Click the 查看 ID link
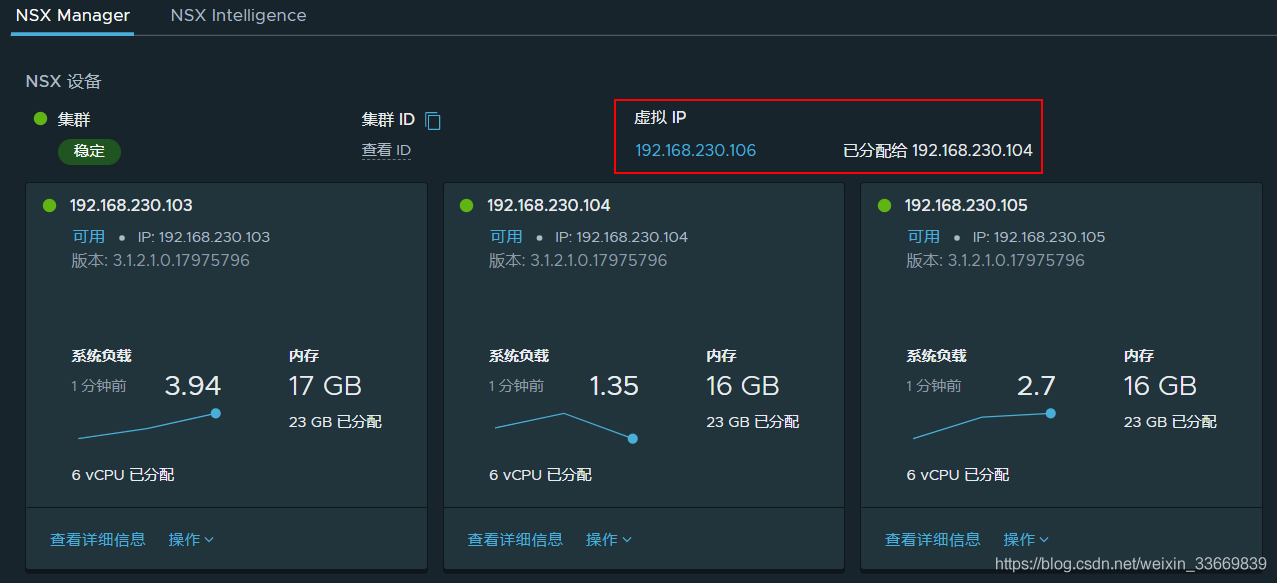This screenshot has height=583, width=1277. coord(386,151)
